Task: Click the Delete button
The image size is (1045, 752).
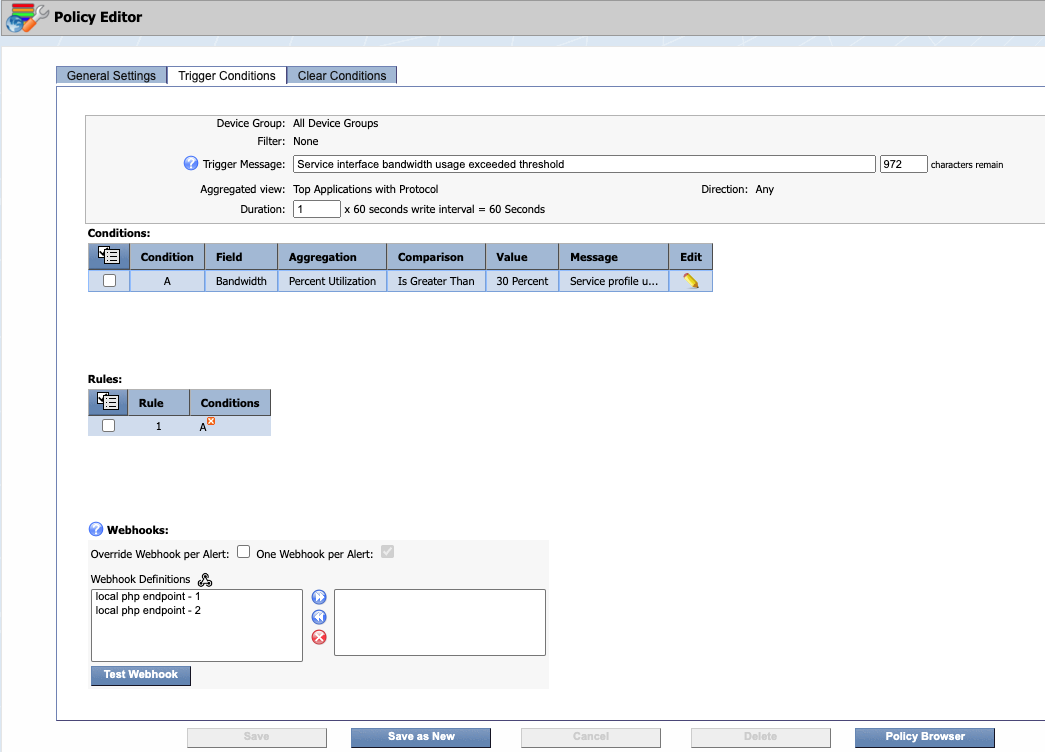Action: point(760,737)
